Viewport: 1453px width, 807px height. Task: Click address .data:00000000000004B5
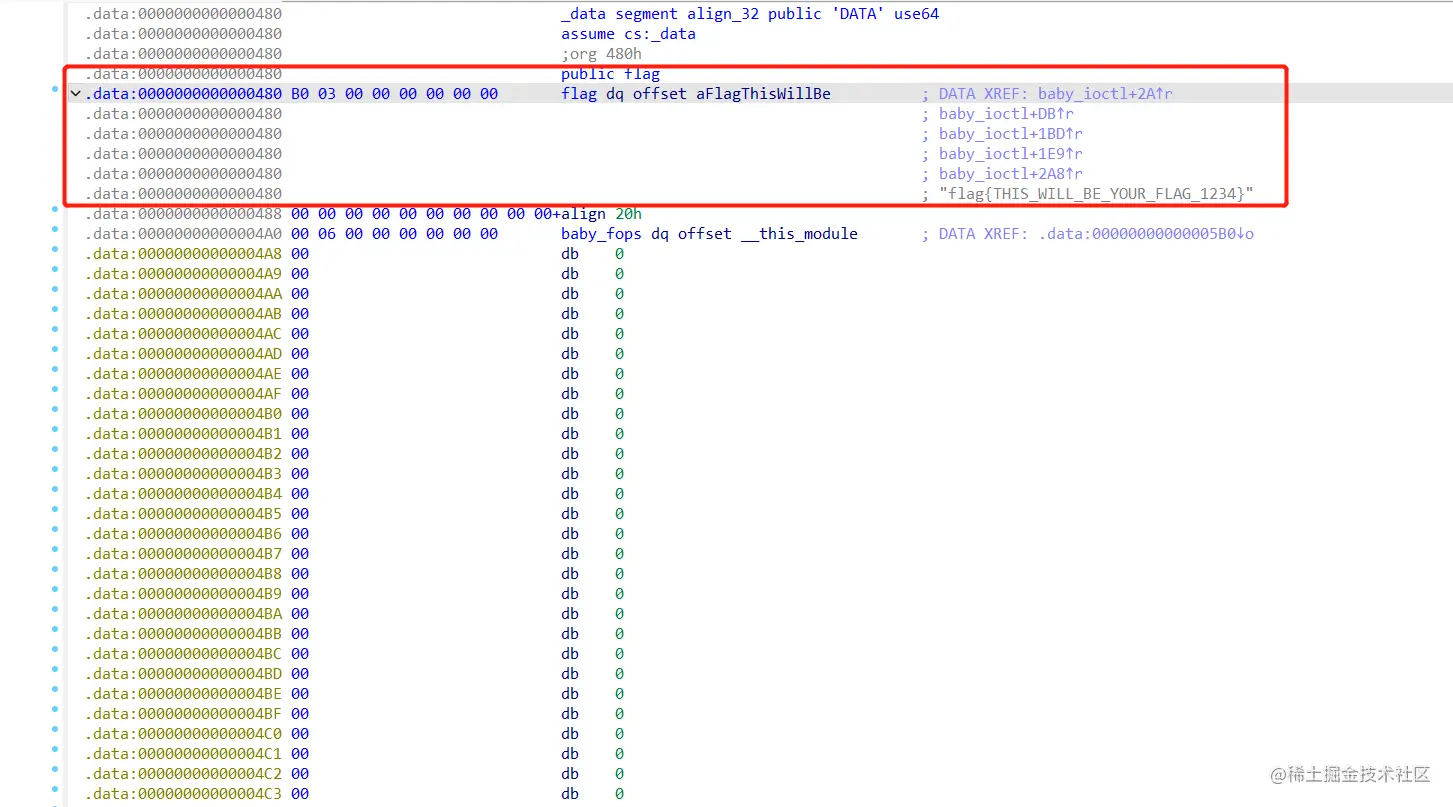[x=183, y=514]
